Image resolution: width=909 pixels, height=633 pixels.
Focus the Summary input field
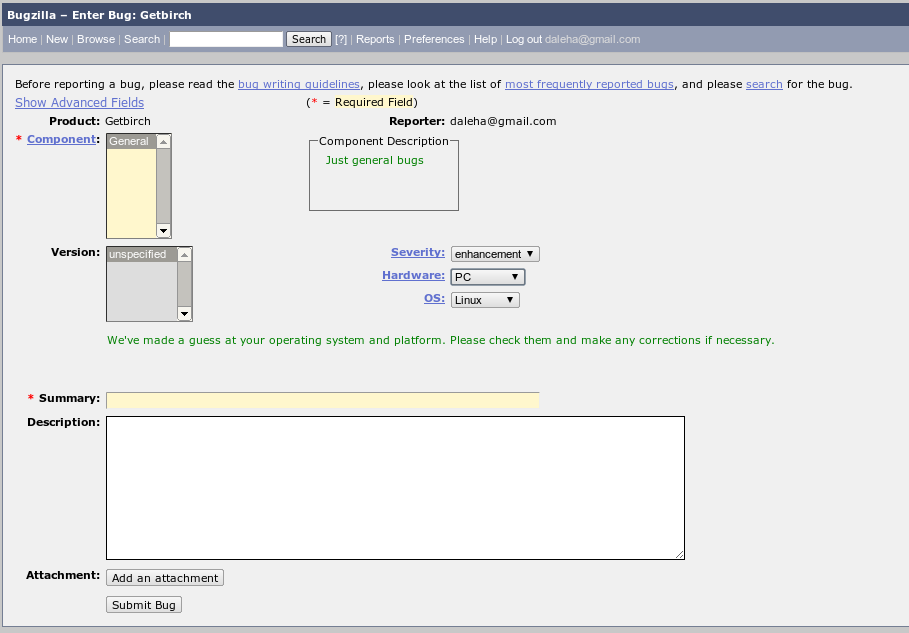[x=323, y=400]
